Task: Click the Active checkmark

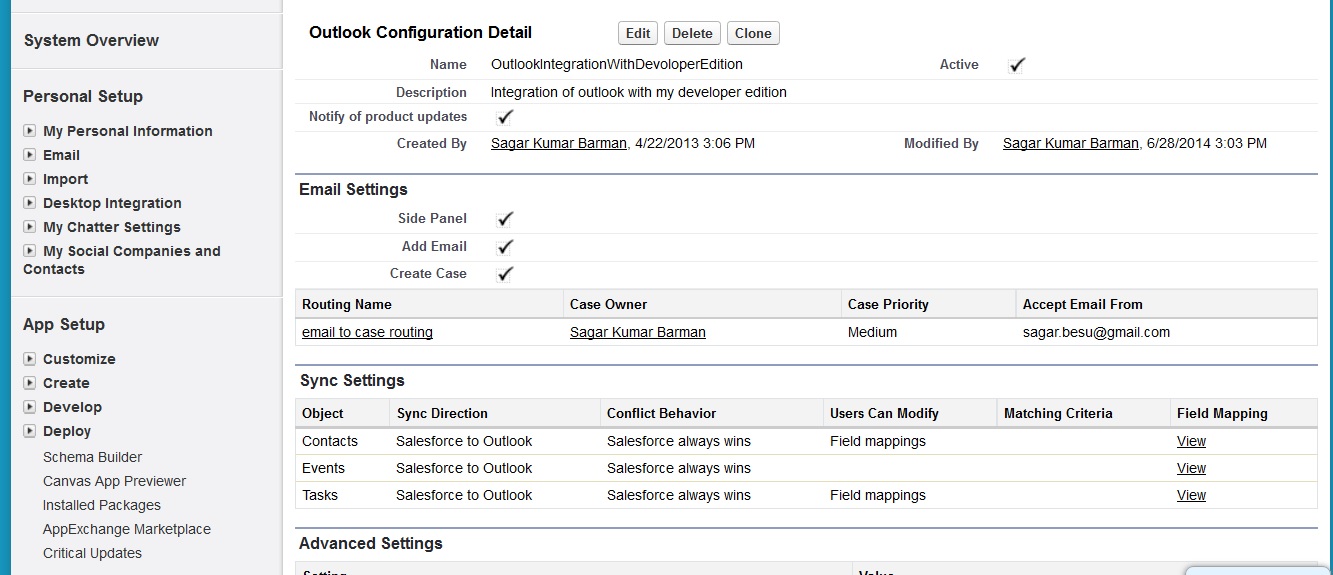Action: [1017, 65]
